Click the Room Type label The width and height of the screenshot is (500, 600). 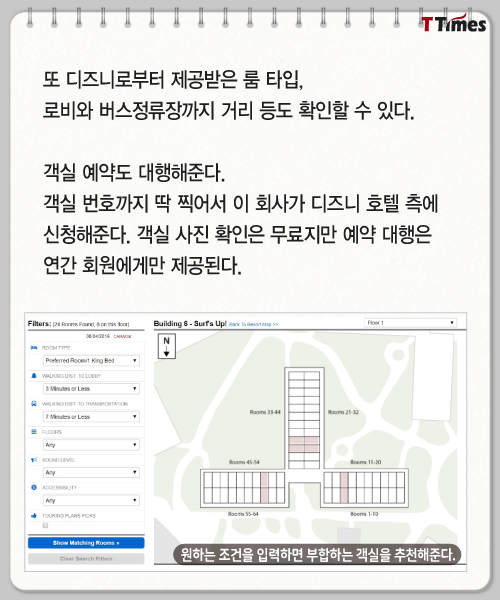point(56,347)
